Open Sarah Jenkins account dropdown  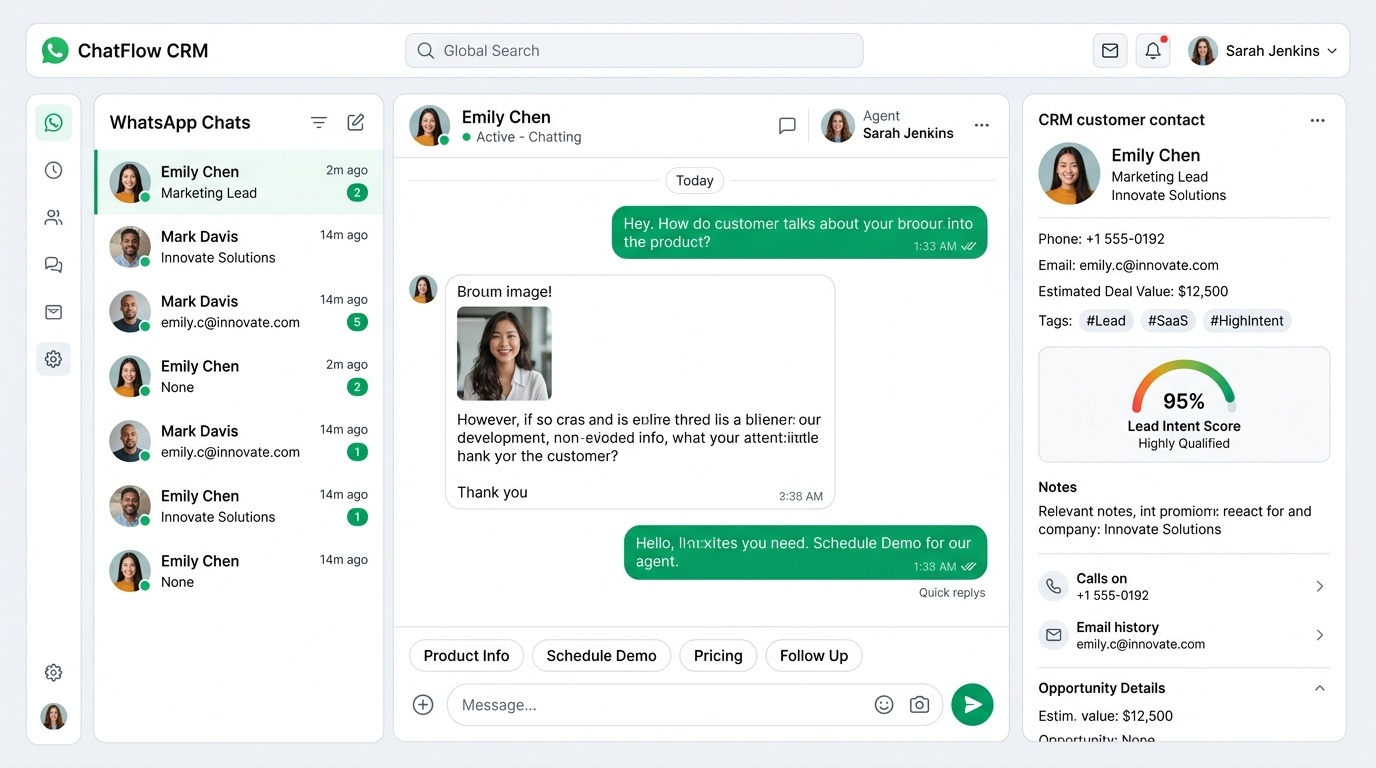coord(1264,51)
